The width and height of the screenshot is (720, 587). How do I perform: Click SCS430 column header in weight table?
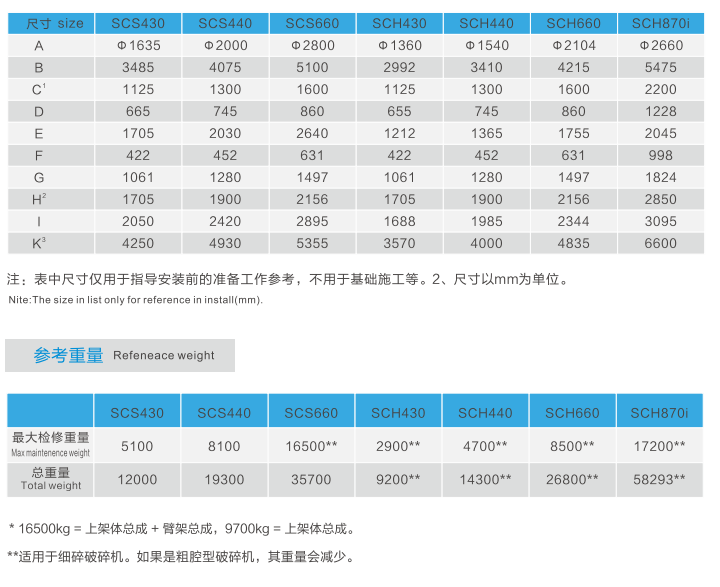point(137,412)
